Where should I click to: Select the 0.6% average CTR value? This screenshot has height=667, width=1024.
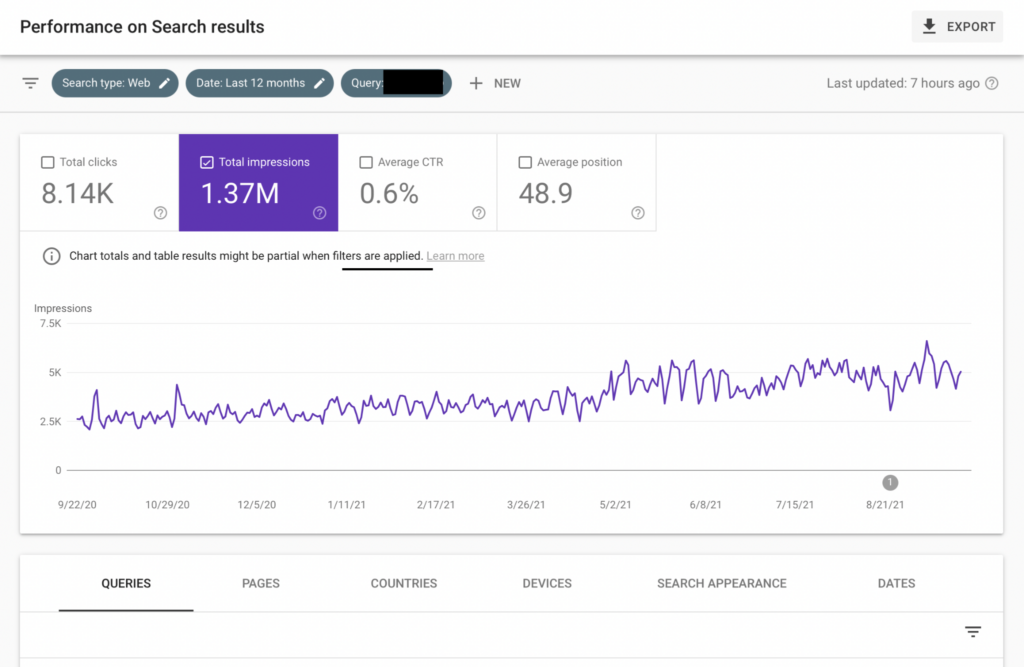[389, 193]
